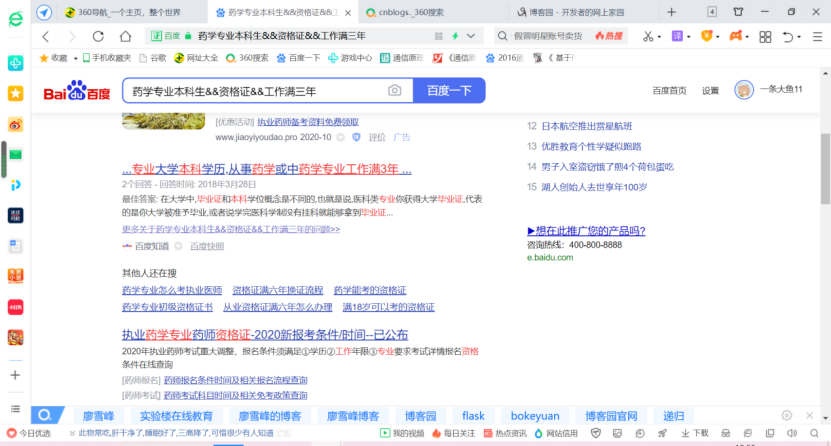The image size is (831, 446).
Task: Open 设置 link at top right
Action: (x=710, y=91)
